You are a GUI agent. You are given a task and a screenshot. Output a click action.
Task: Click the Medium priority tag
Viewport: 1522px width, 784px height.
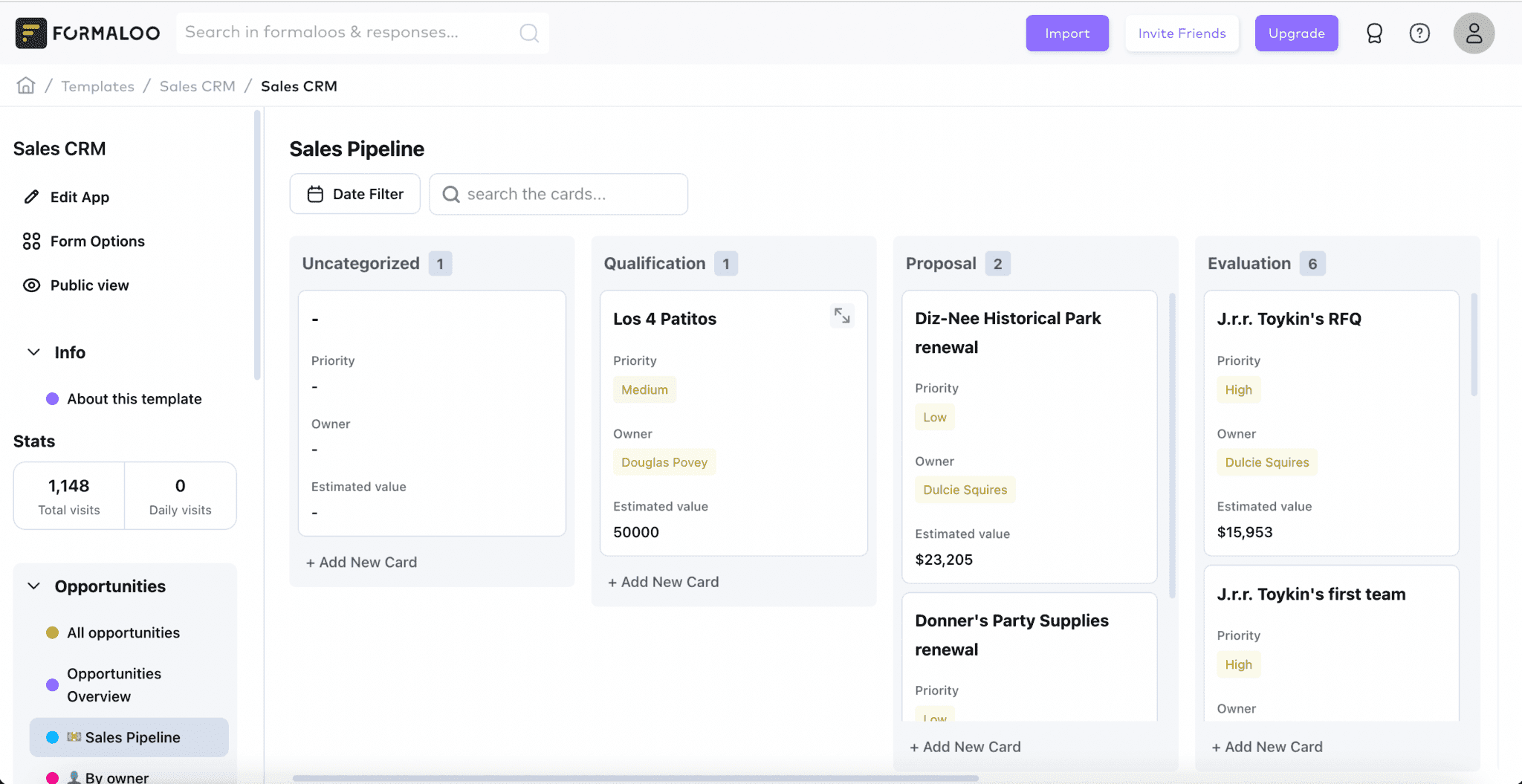tap(644, 389)
